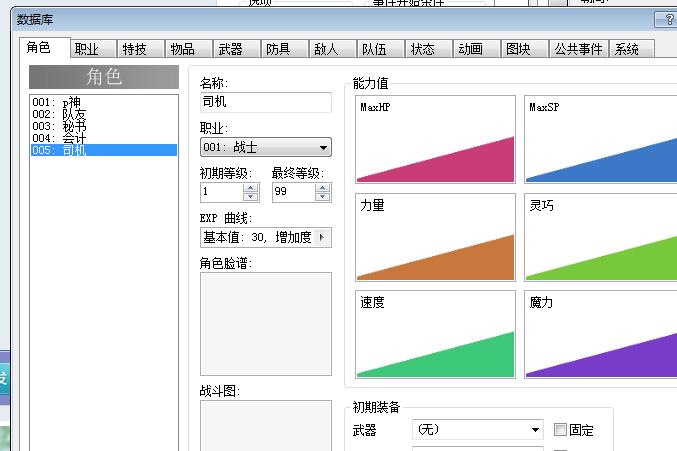Open the 图块 tab
Viewport: 677px width, 451px height.
pos(525,49)
